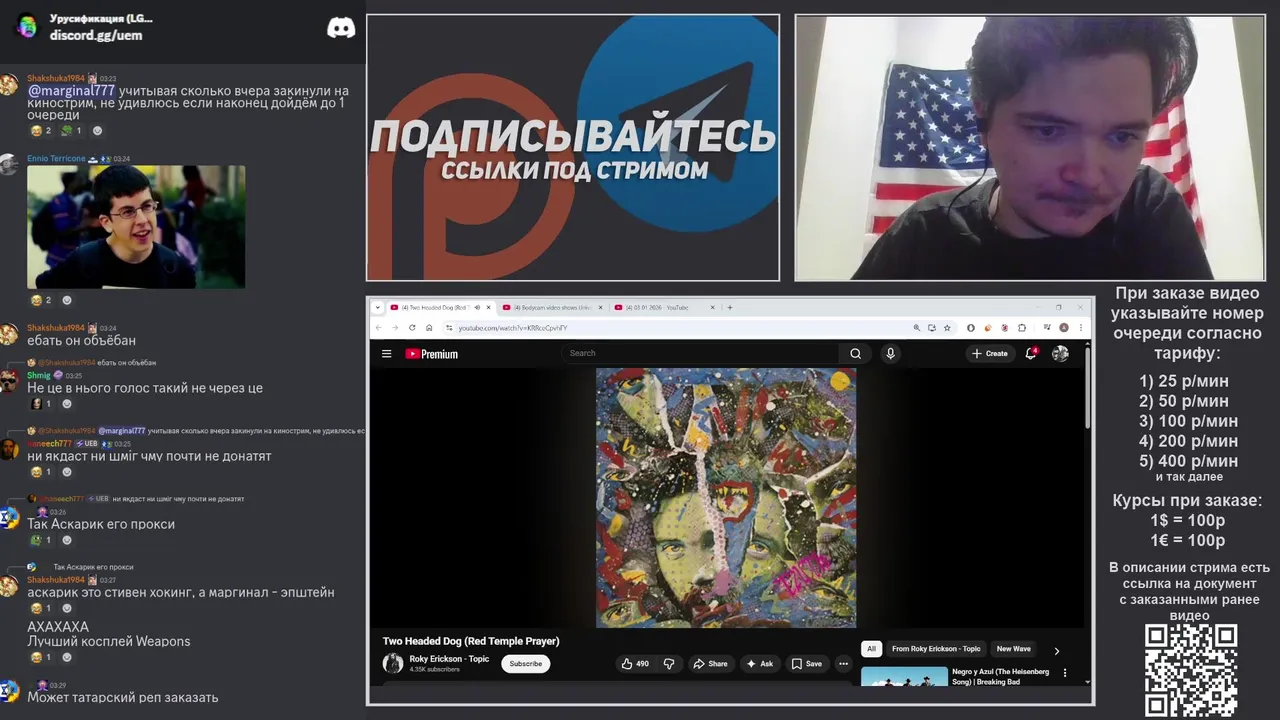Click the Create button on YouTube

(990, 353)
